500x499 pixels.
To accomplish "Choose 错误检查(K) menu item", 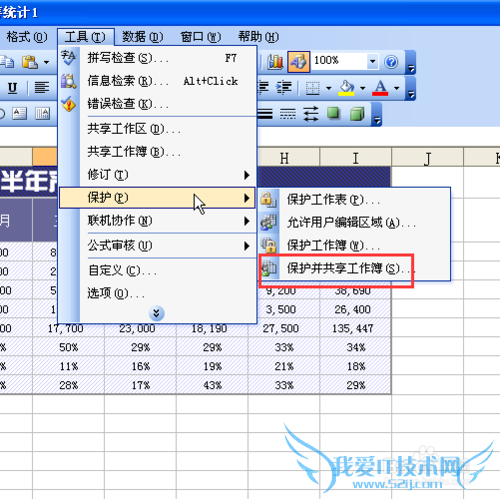I will (x=157, y=104).
